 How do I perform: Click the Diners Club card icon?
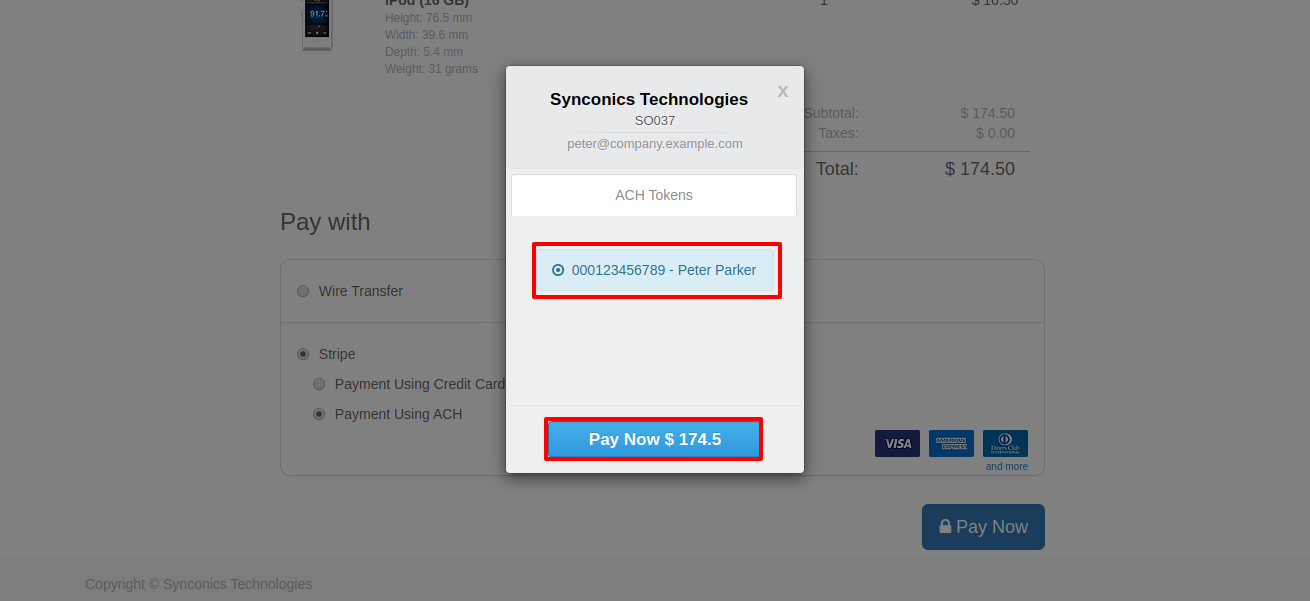pyautogui.click(x=1005, y=444)
